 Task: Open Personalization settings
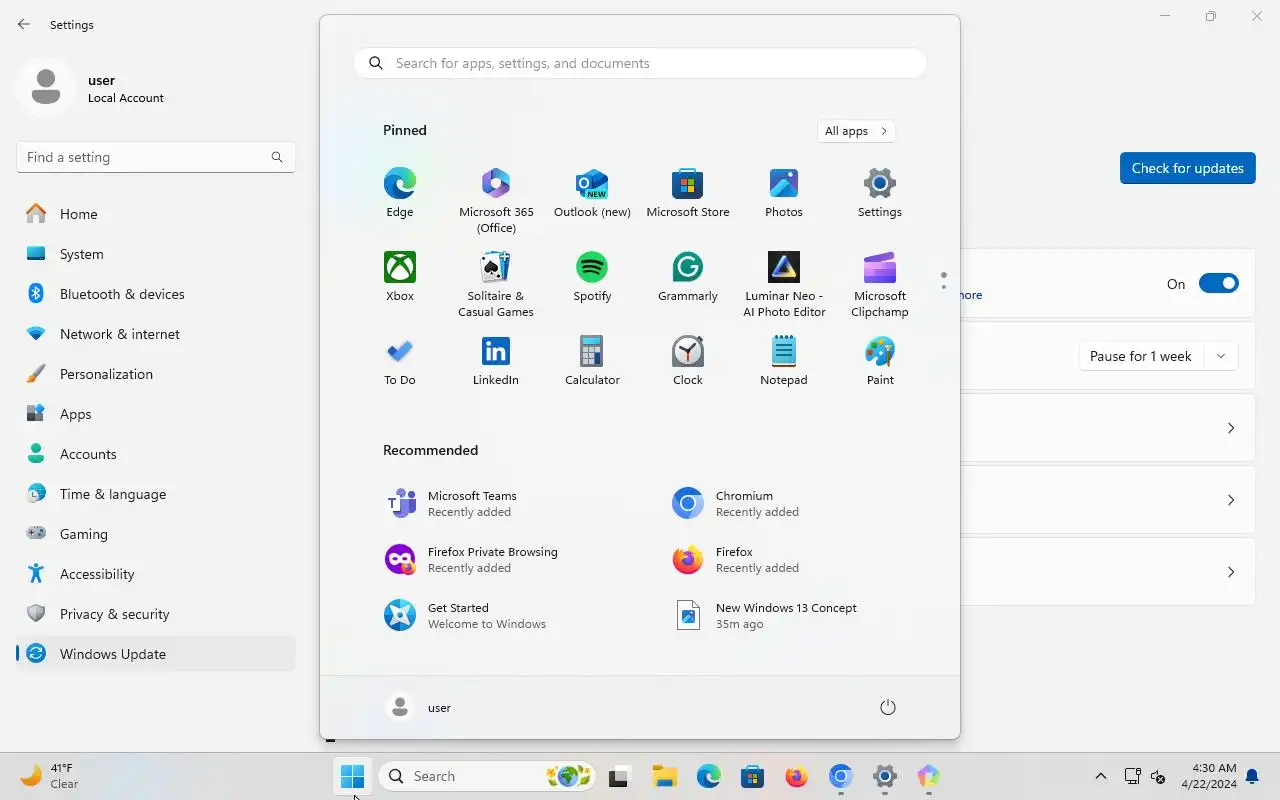coord(156,374)
